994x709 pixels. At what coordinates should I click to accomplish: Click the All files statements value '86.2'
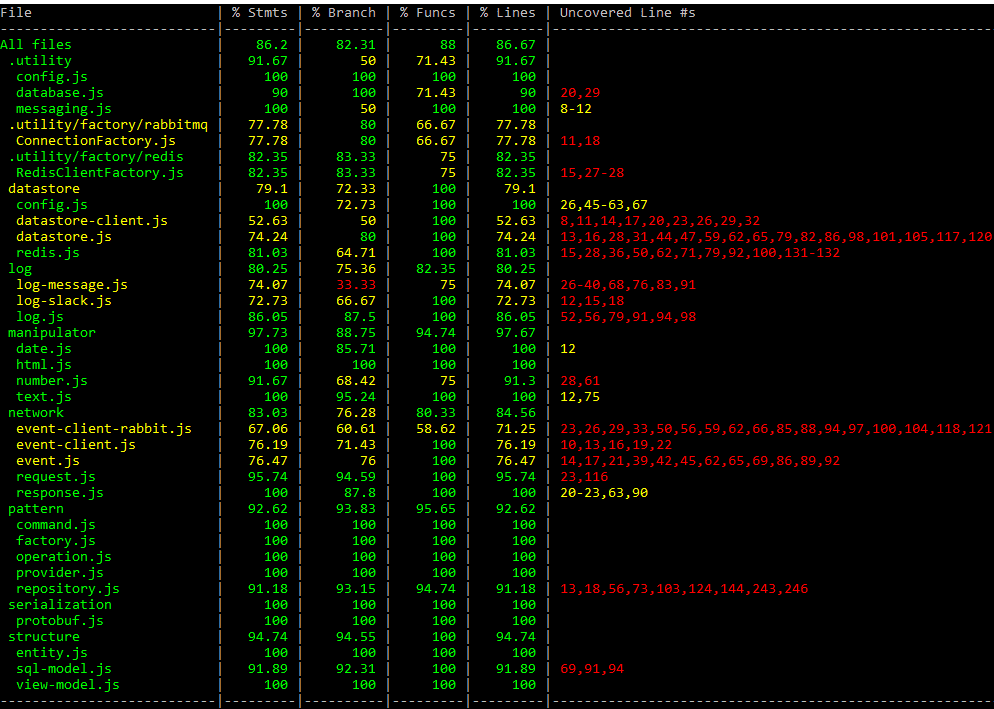(272, 44)
